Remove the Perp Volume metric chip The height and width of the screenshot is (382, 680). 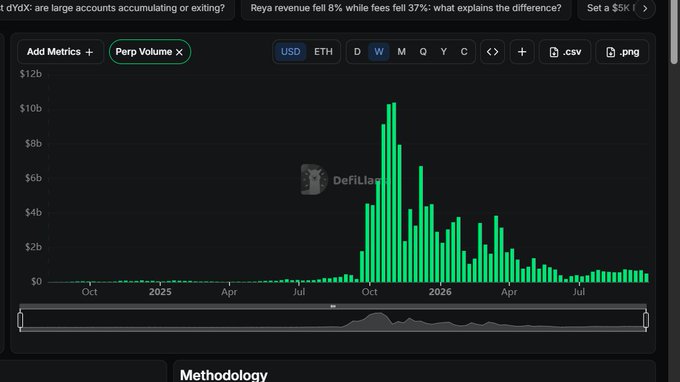pyautogui.click(x=179, y=52)
